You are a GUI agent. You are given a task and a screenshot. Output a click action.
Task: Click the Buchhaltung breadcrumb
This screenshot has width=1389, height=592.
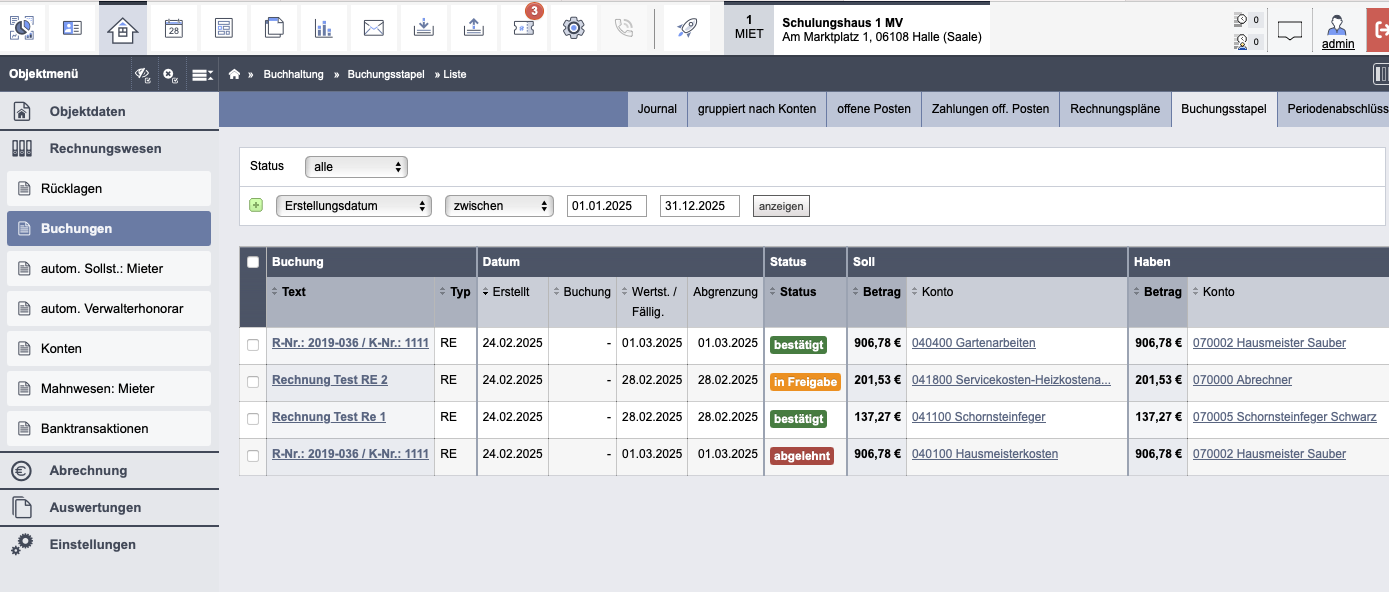click(x=294, y=74)
